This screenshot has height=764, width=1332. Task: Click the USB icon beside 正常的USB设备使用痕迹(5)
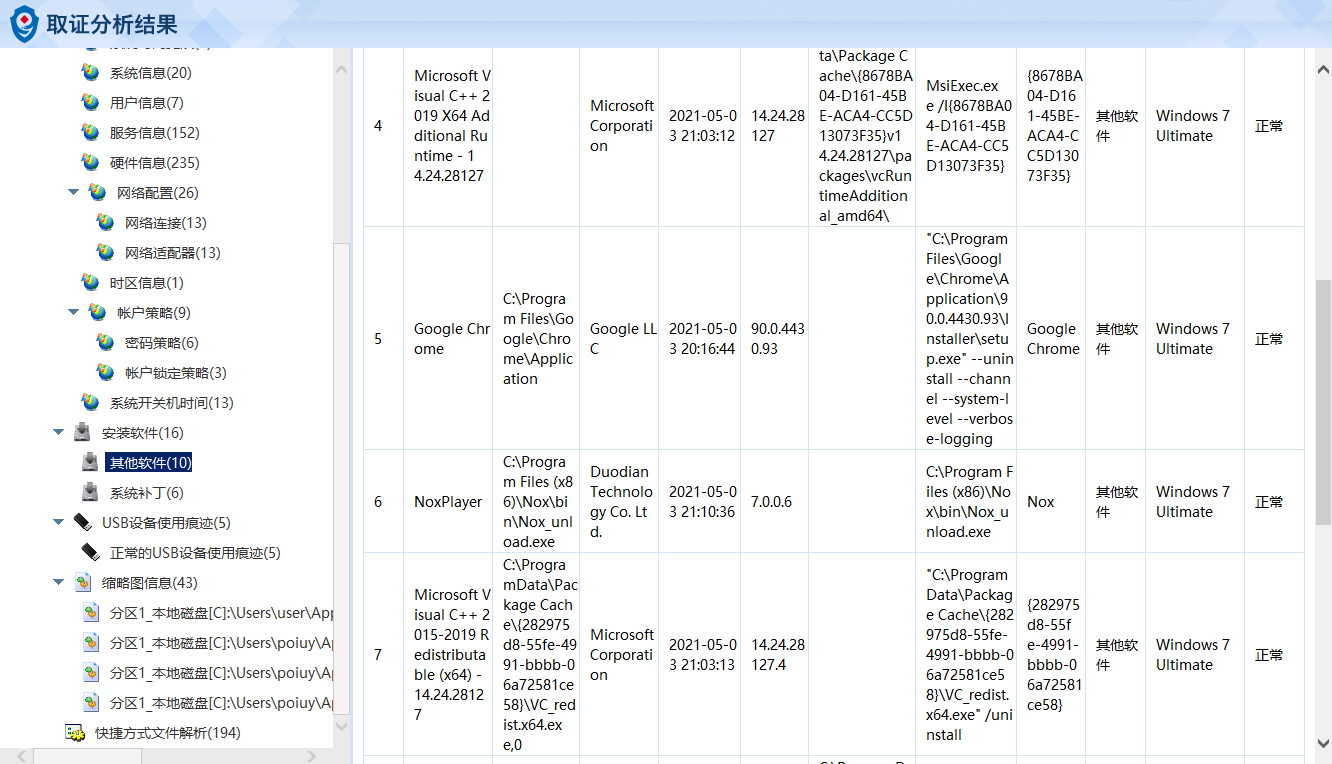pos(90,553)
